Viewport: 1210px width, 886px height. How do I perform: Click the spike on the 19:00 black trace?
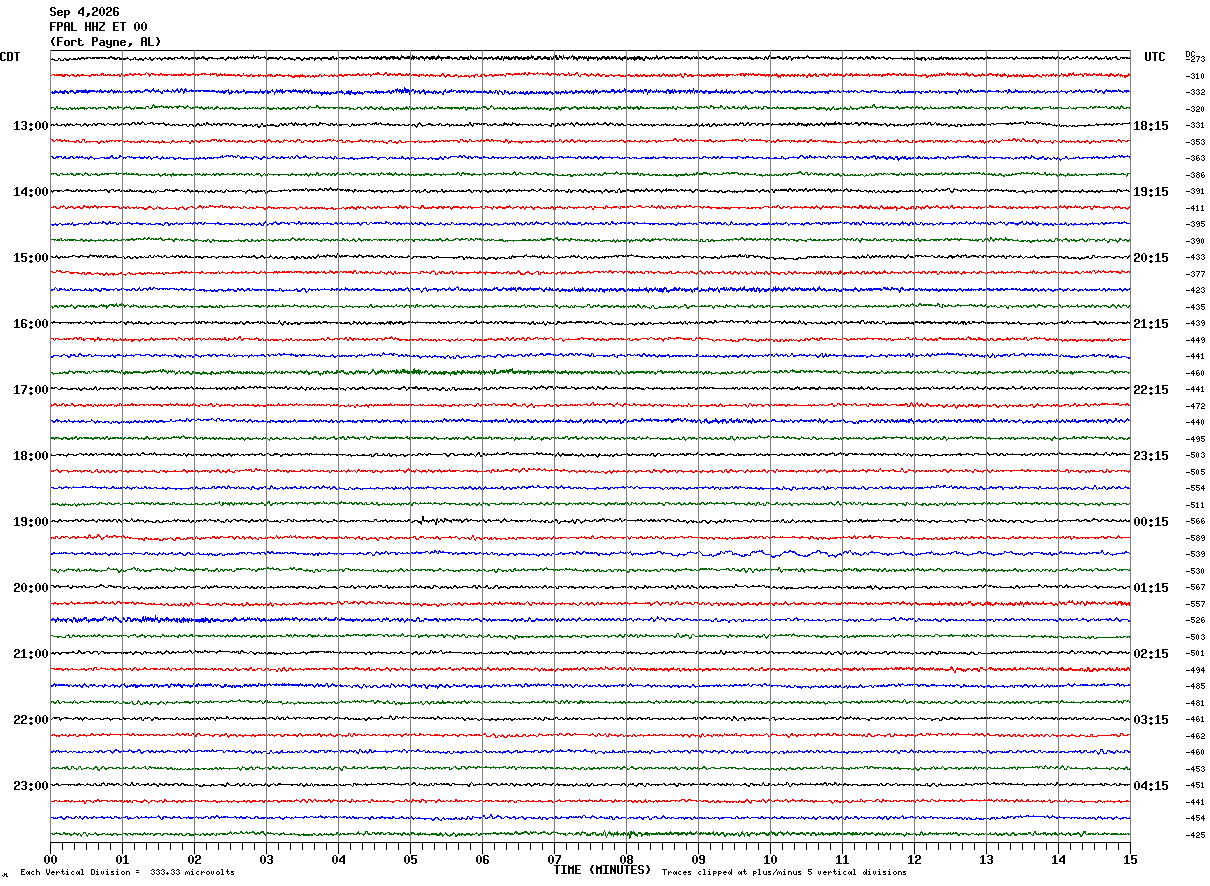tap(423, 519)
